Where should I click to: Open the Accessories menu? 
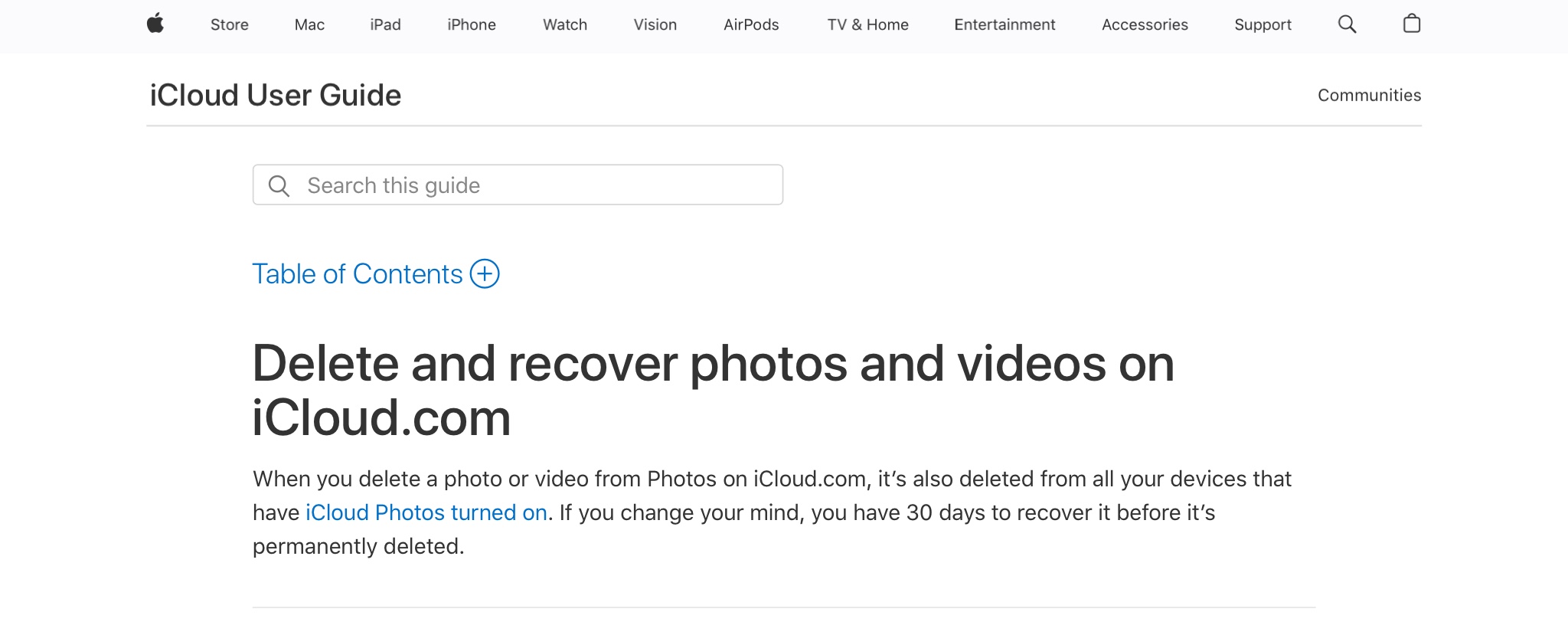click(x=1145, y=25)
